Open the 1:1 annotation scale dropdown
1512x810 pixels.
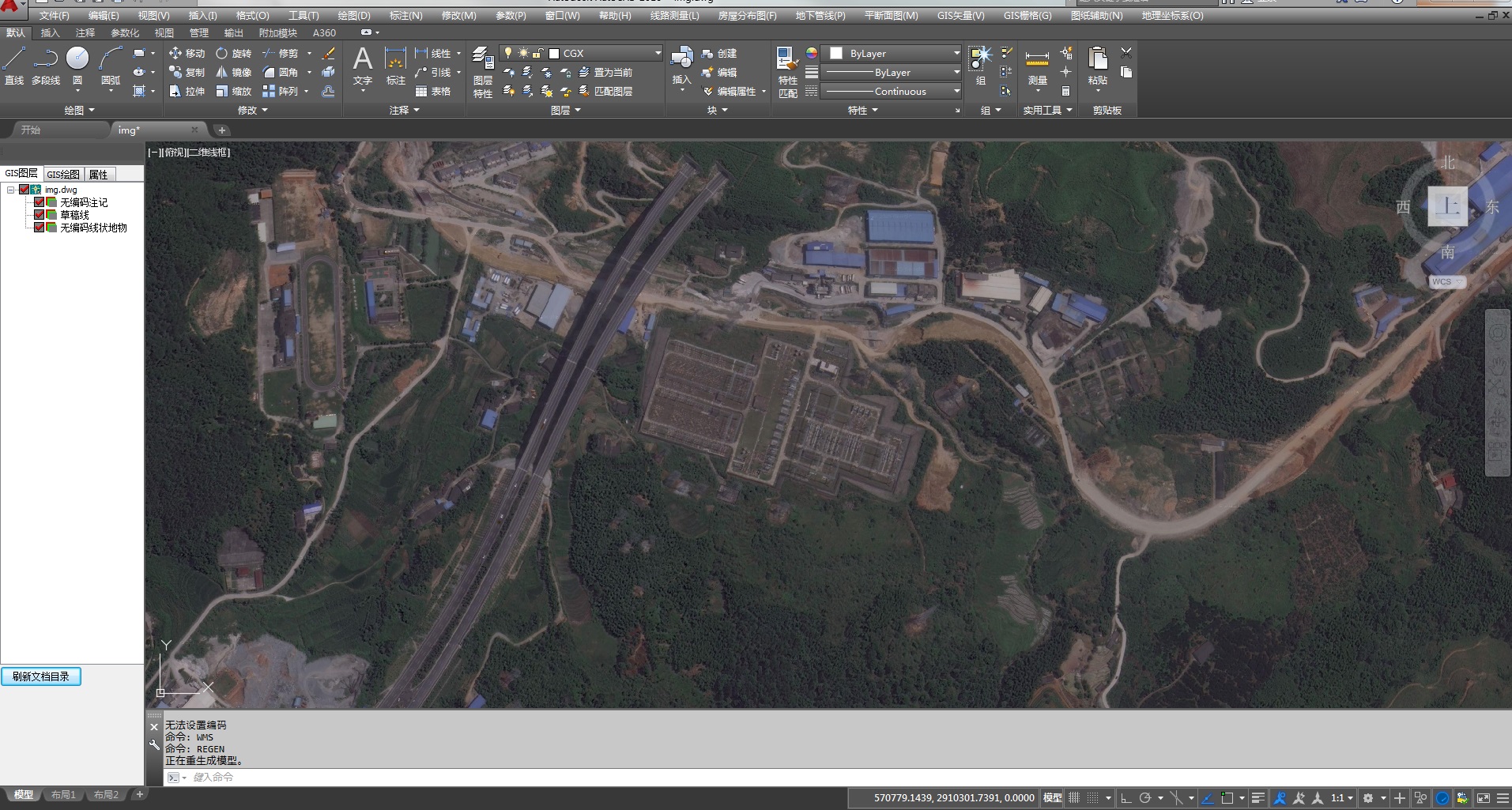pos(1341,798)
